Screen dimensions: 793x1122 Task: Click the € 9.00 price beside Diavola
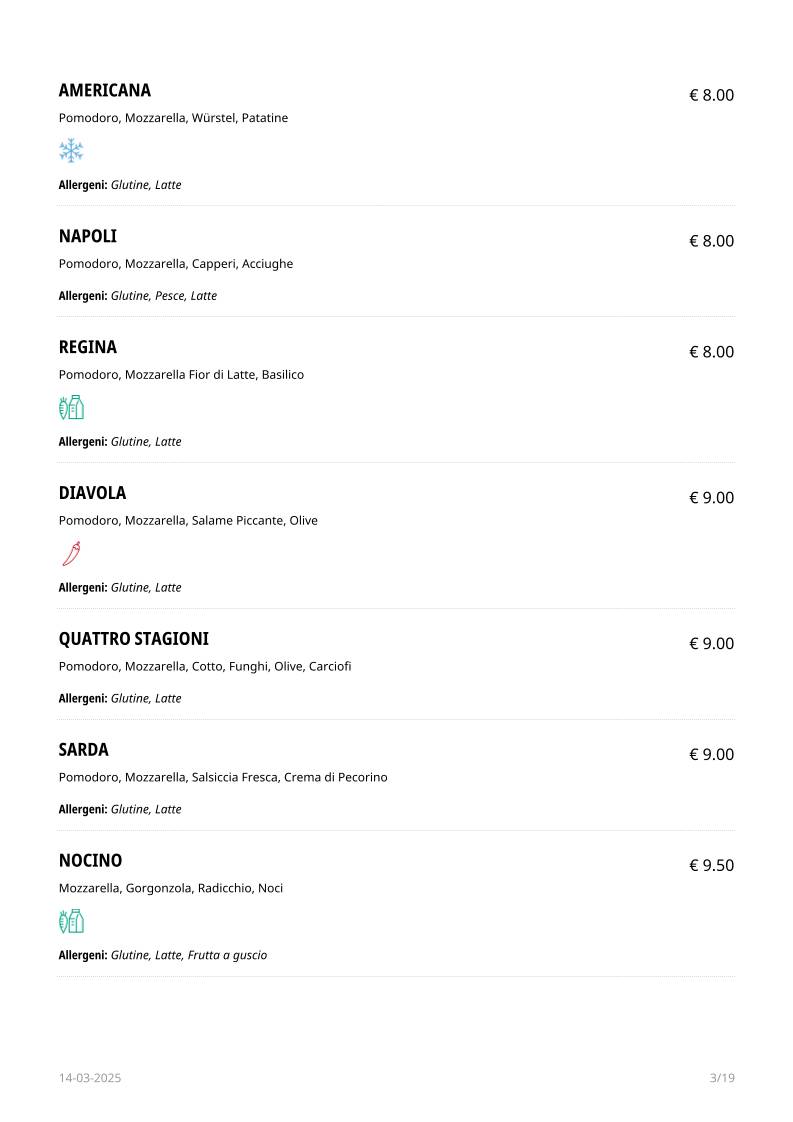point(711,498)
